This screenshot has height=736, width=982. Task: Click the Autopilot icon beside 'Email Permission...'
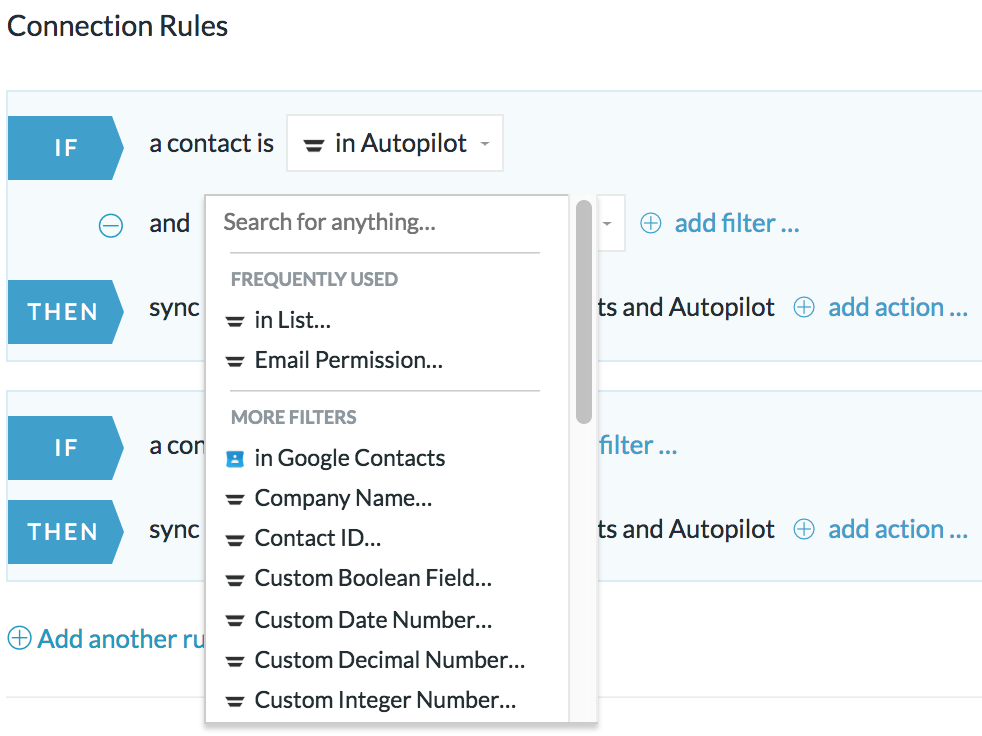pos(235,362)
